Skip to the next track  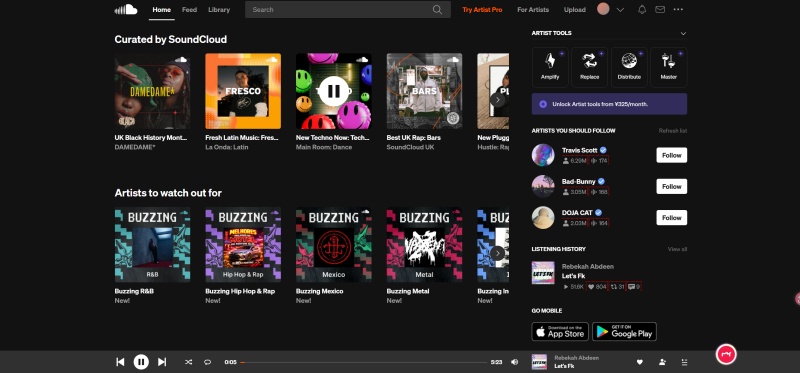pyautogui.click(x=162, y=362)
